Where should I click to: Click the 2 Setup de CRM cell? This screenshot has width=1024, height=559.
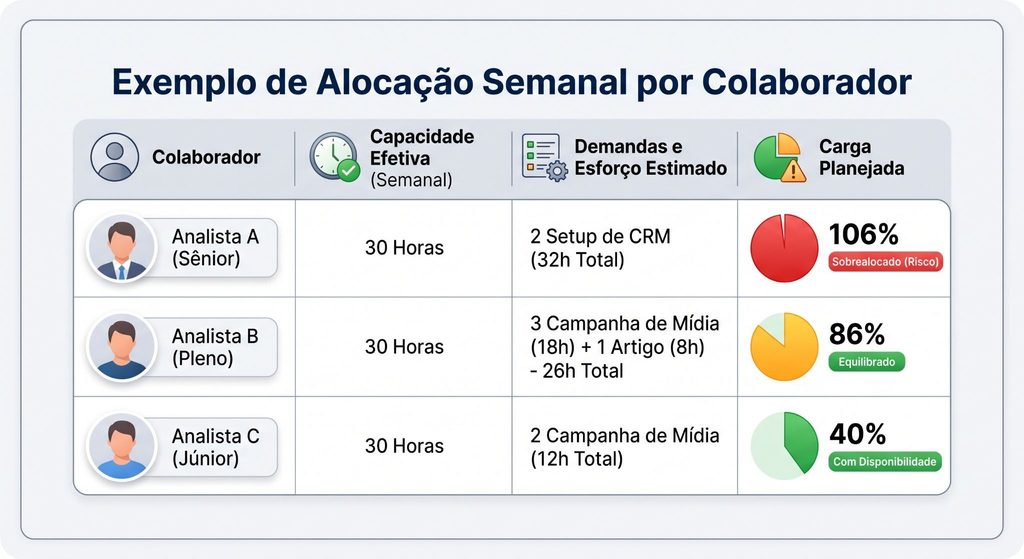point(624,248)
